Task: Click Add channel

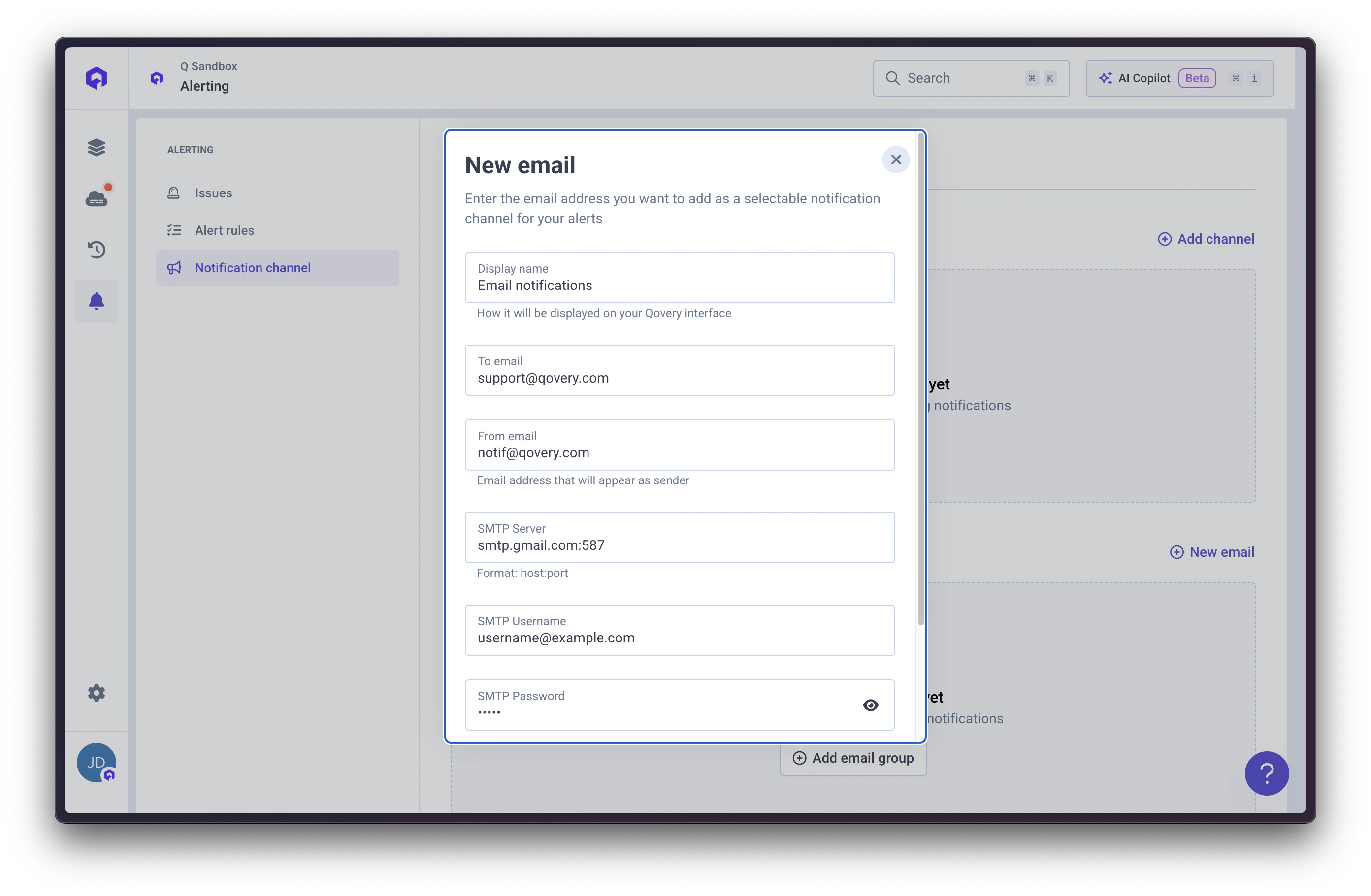Action: click(x=1206, y=238)
